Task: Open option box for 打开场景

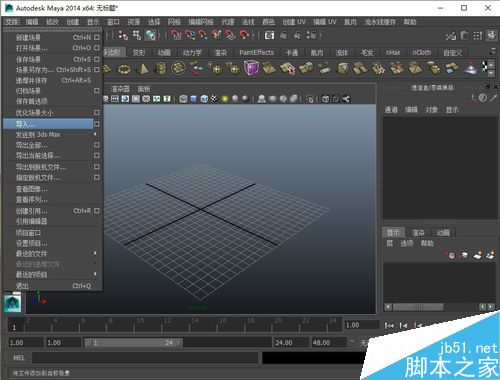Action: [97, 48]
